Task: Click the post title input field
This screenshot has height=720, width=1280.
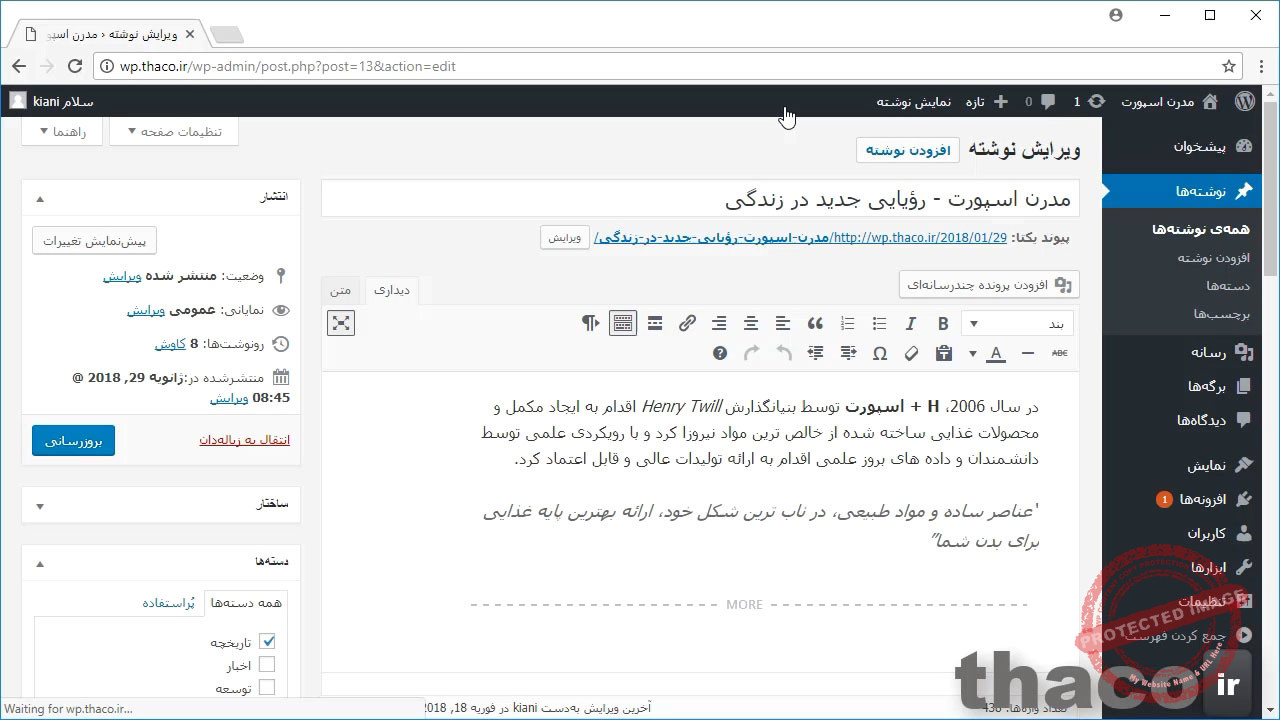Action: coord(700,199)
